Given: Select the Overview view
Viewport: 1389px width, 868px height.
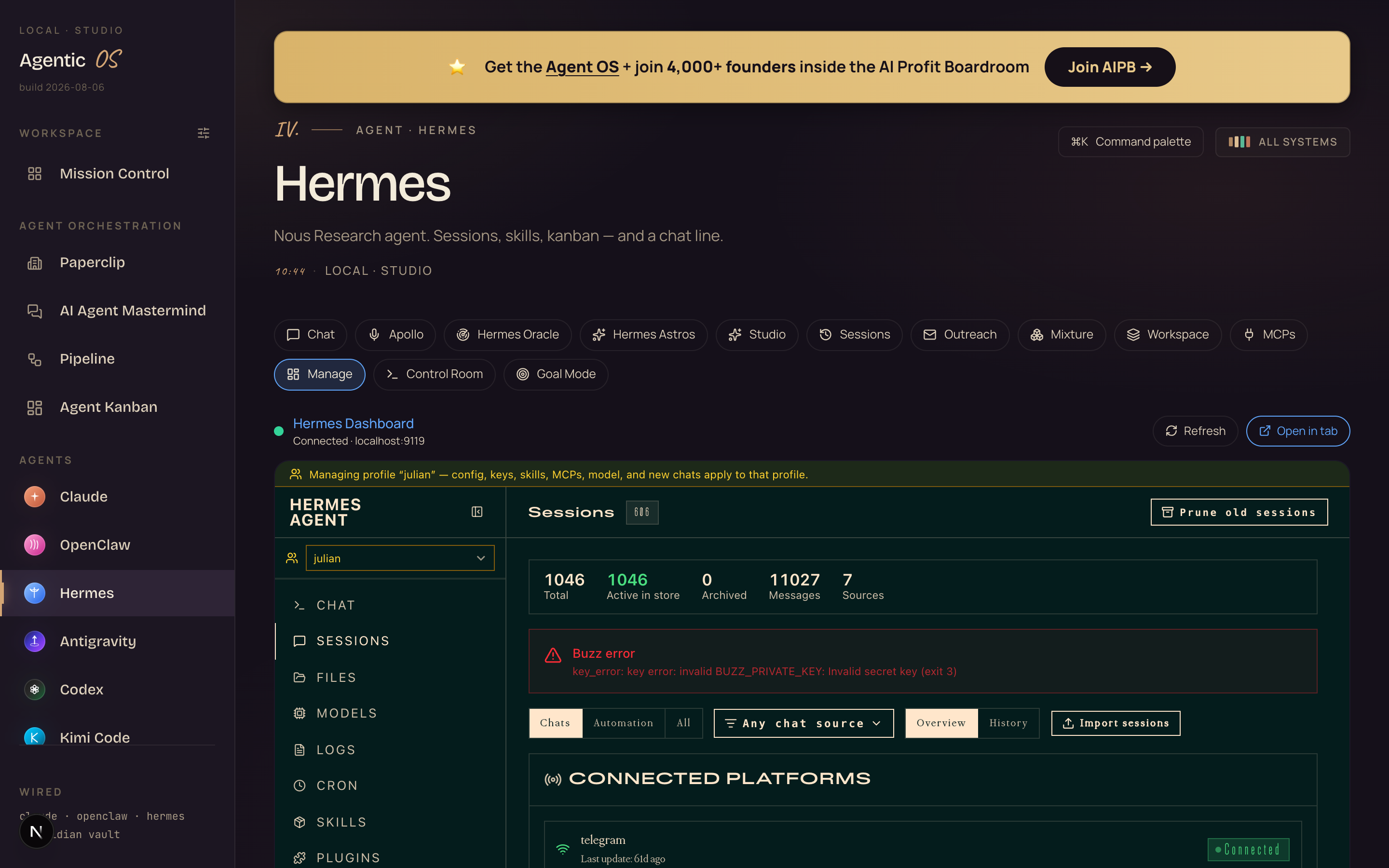Looking at the screenshot, I should pyautogui.click(x=941, y=723).
